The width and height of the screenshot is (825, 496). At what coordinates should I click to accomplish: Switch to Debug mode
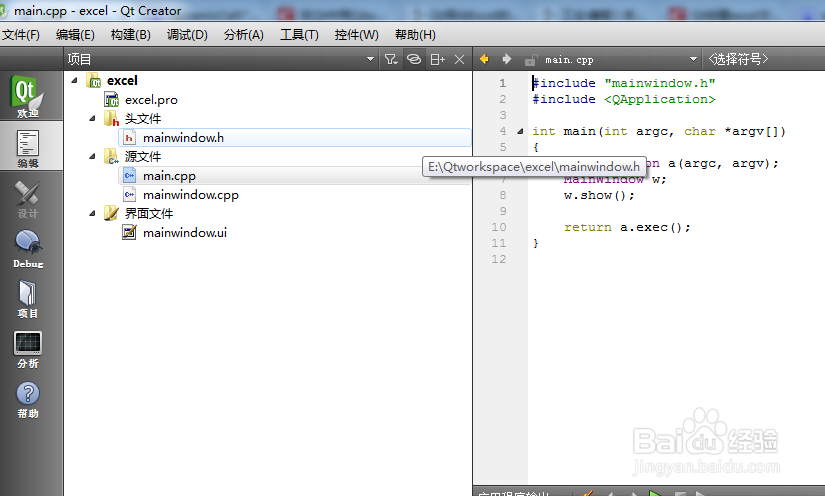(28, 249)
